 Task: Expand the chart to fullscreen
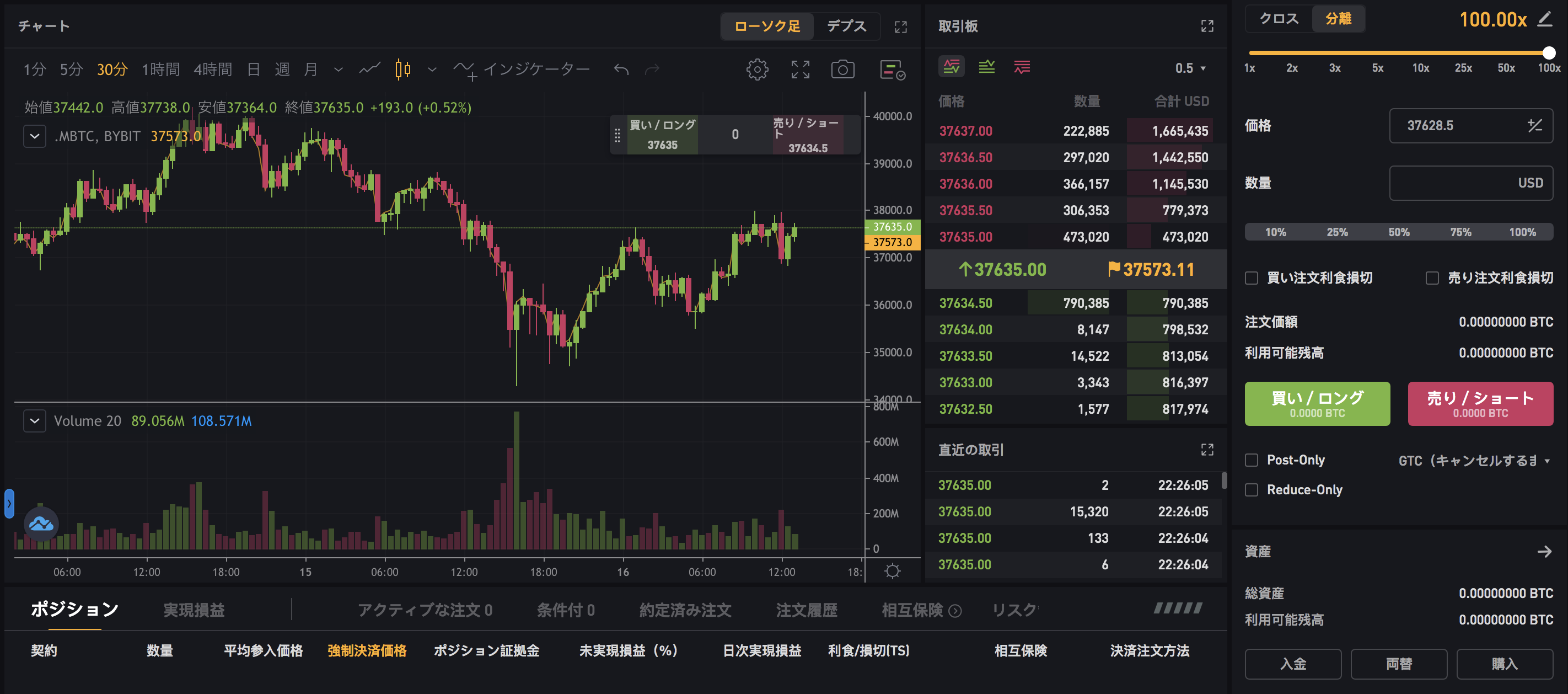[800, 69]
